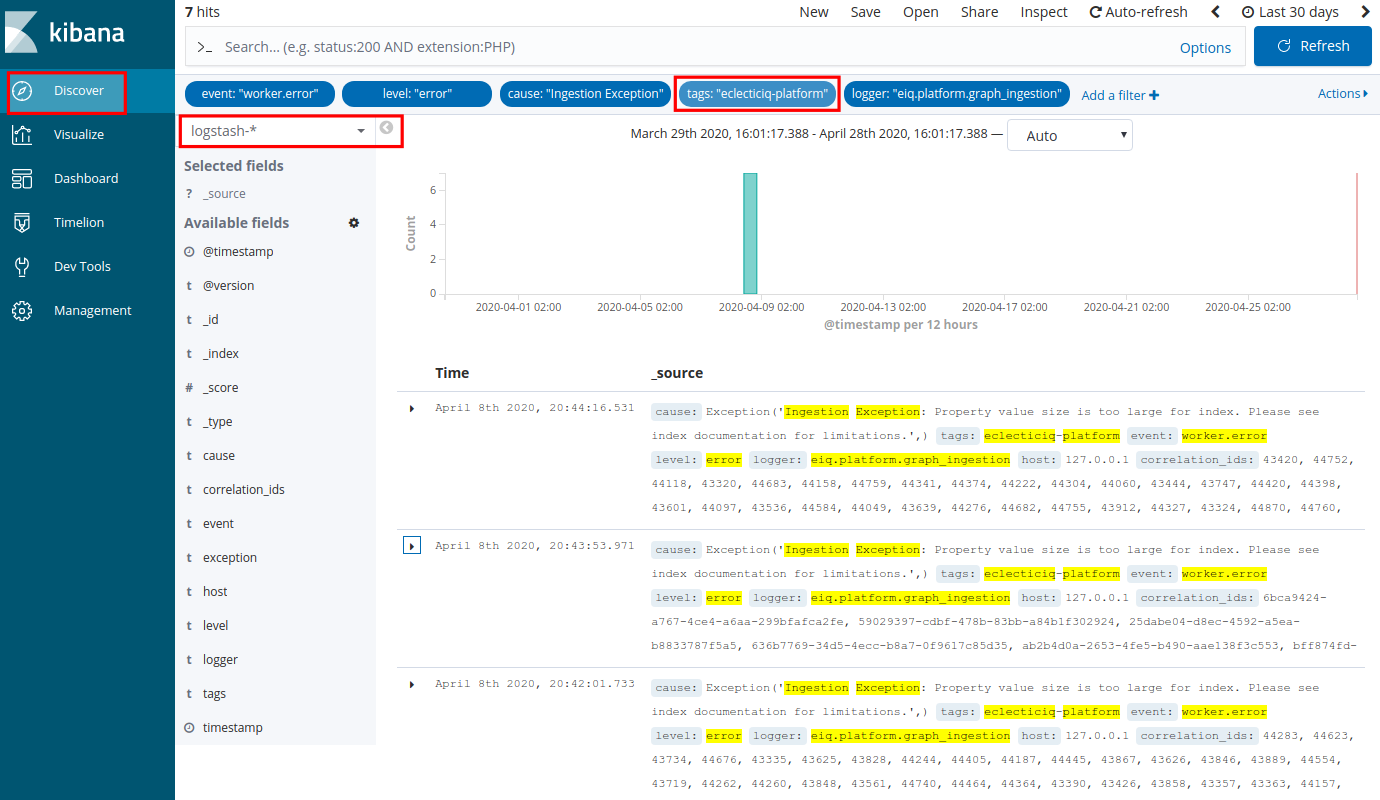
Task: Click the Auto-refresh control
Action: pos(1140,12)
